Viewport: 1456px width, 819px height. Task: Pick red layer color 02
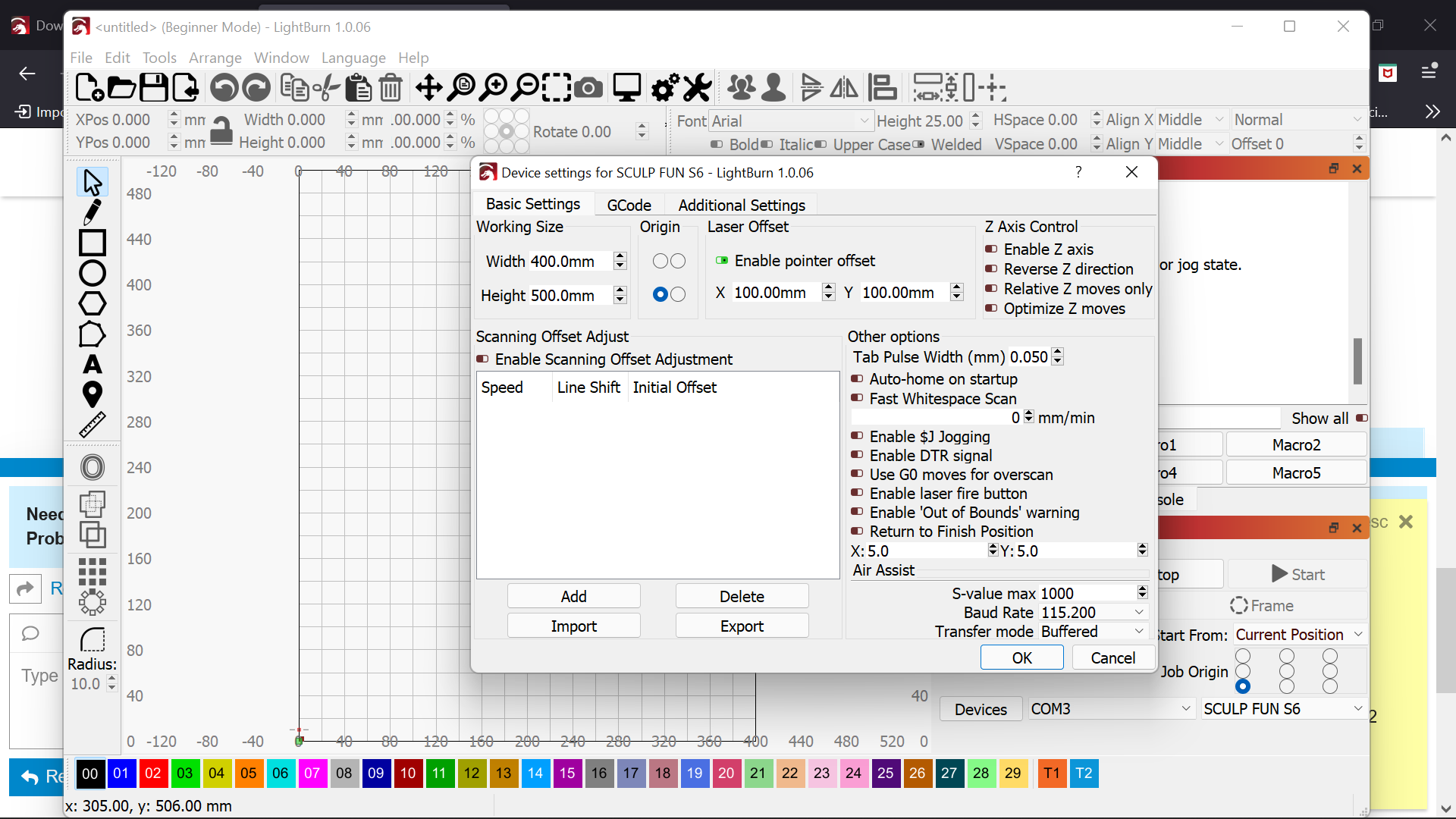coord(153,773)
